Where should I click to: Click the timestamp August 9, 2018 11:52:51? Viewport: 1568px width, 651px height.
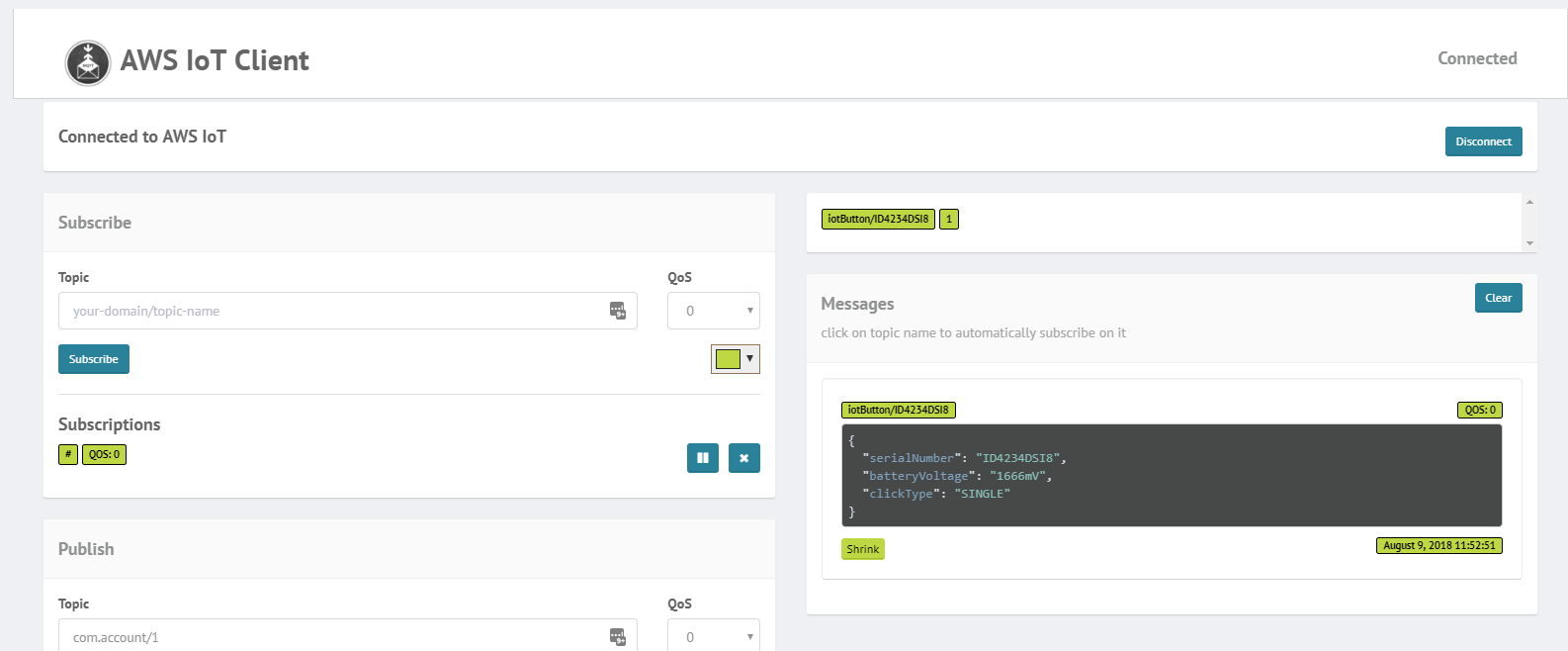1439,545
